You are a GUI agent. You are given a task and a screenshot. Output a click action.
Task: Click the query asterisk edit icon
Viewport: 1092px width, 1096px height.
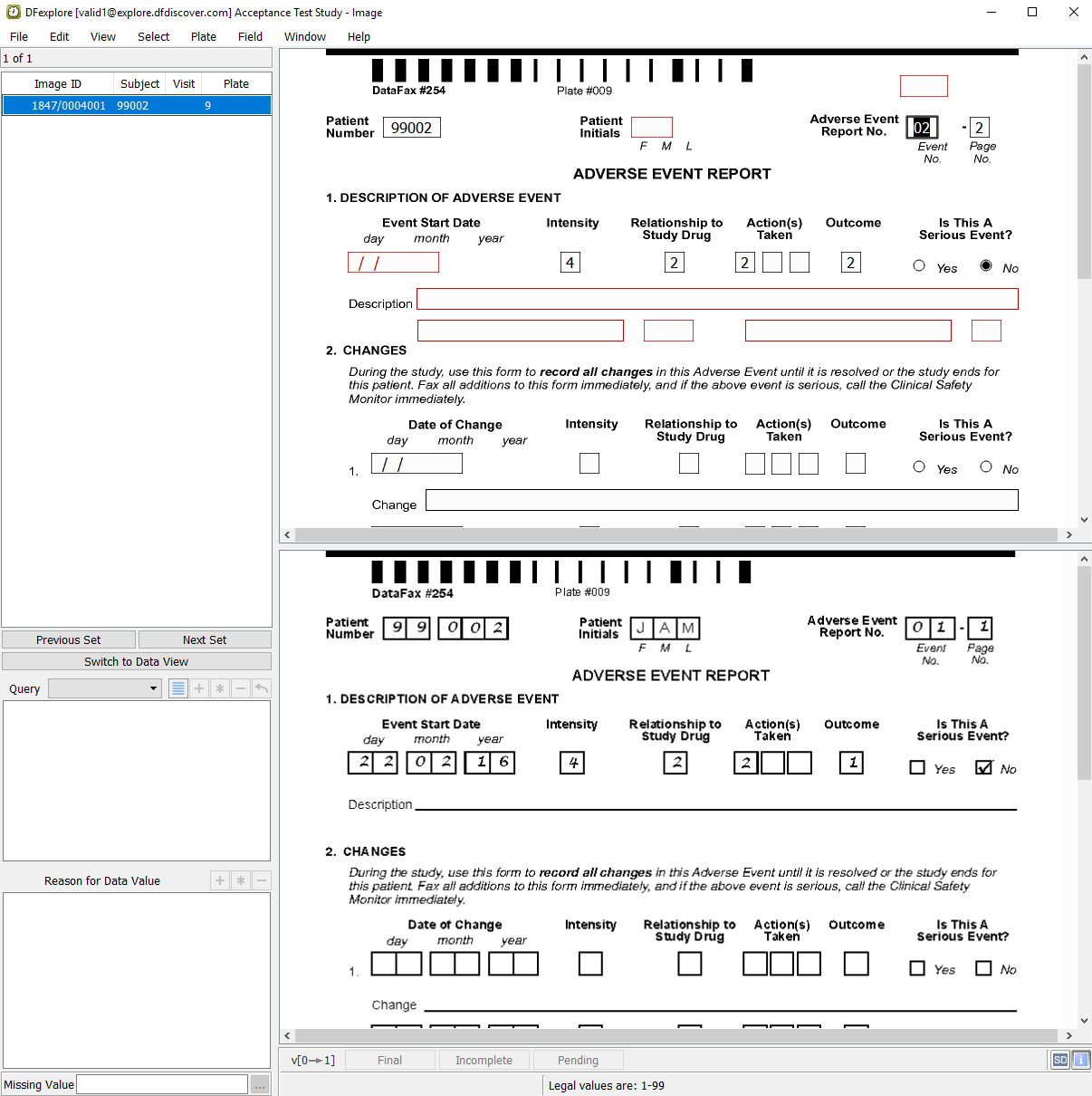coord(220,688)
